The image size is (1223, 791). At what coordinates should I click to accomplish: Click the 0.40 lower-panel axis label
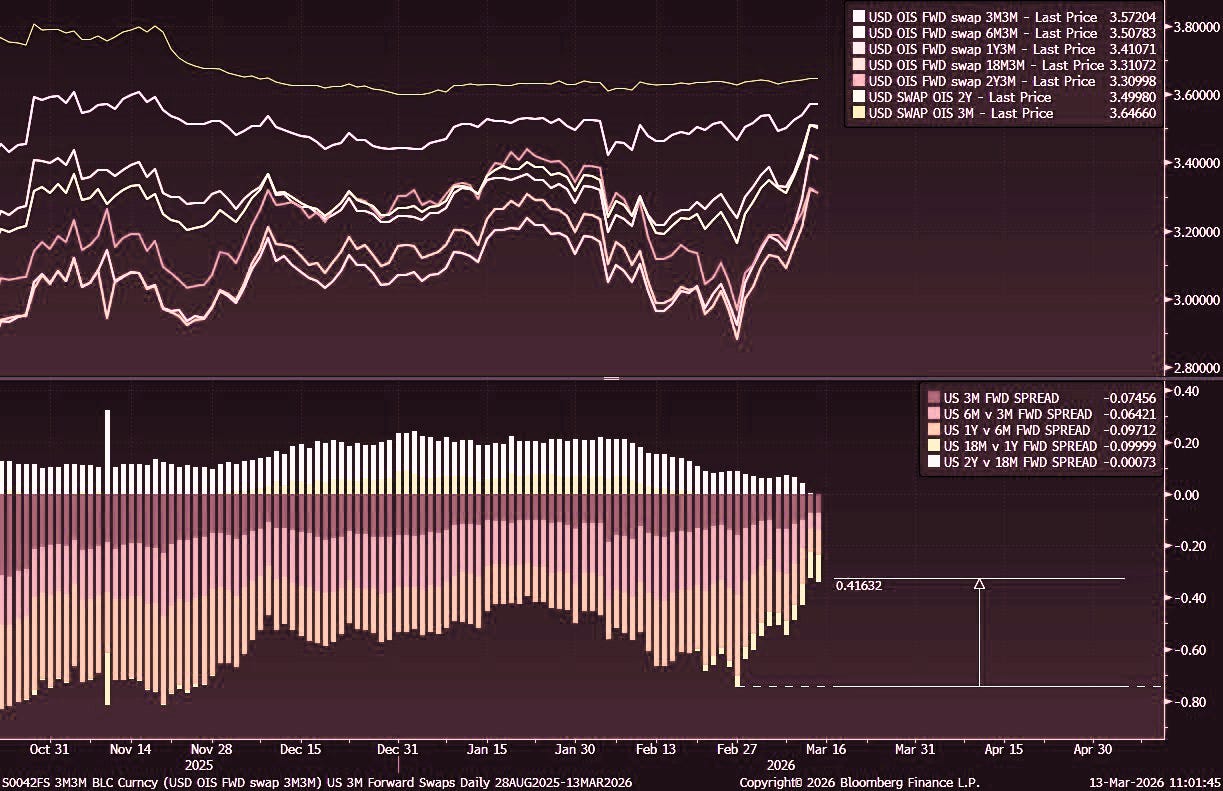pyautogui.click(x=1186, y=391)
